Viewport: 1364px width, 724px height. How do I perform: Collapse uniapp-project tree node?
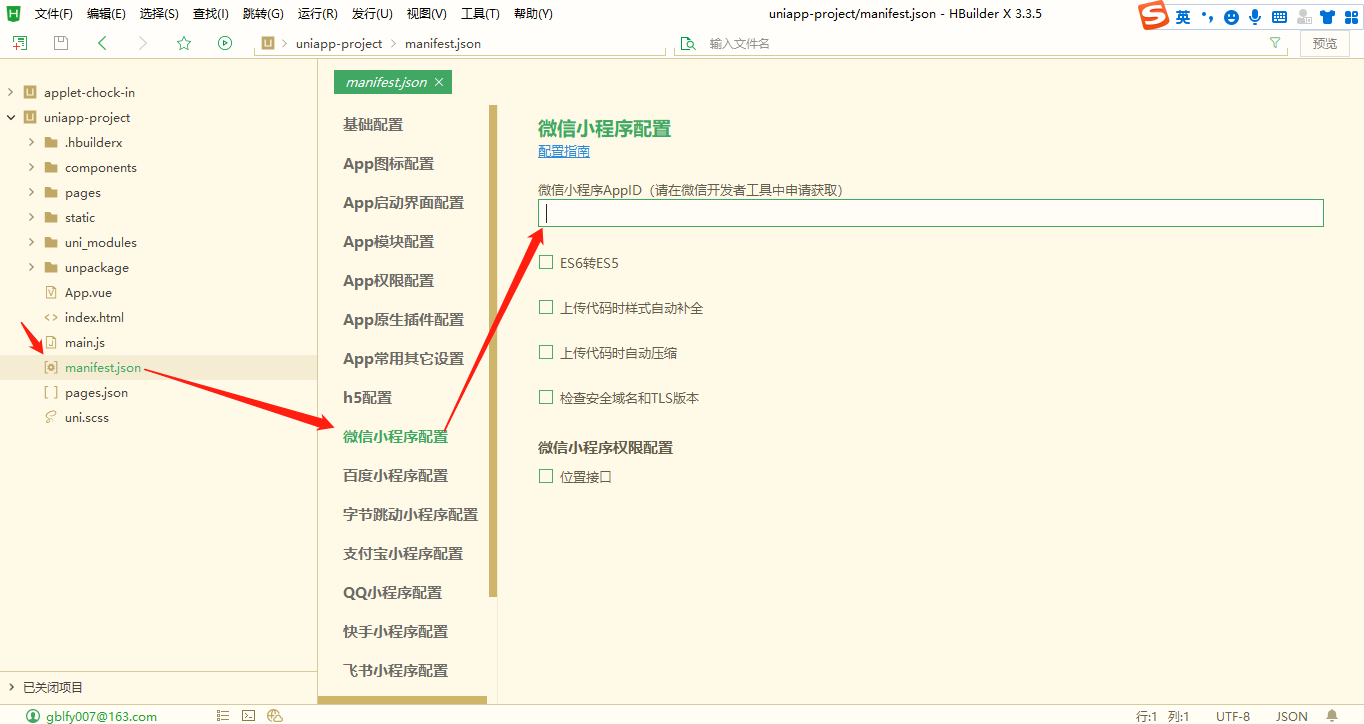(x=11, y=117)
